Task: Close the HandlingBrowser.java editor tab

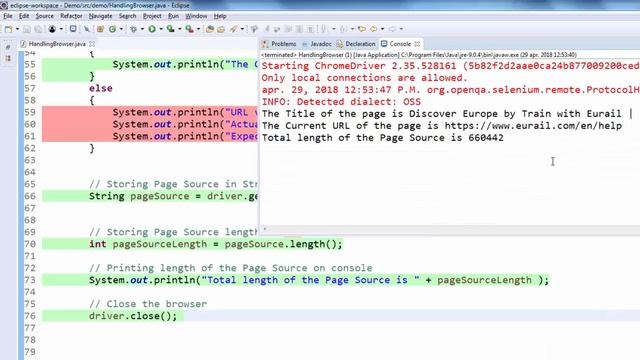Action: (92, 44)
